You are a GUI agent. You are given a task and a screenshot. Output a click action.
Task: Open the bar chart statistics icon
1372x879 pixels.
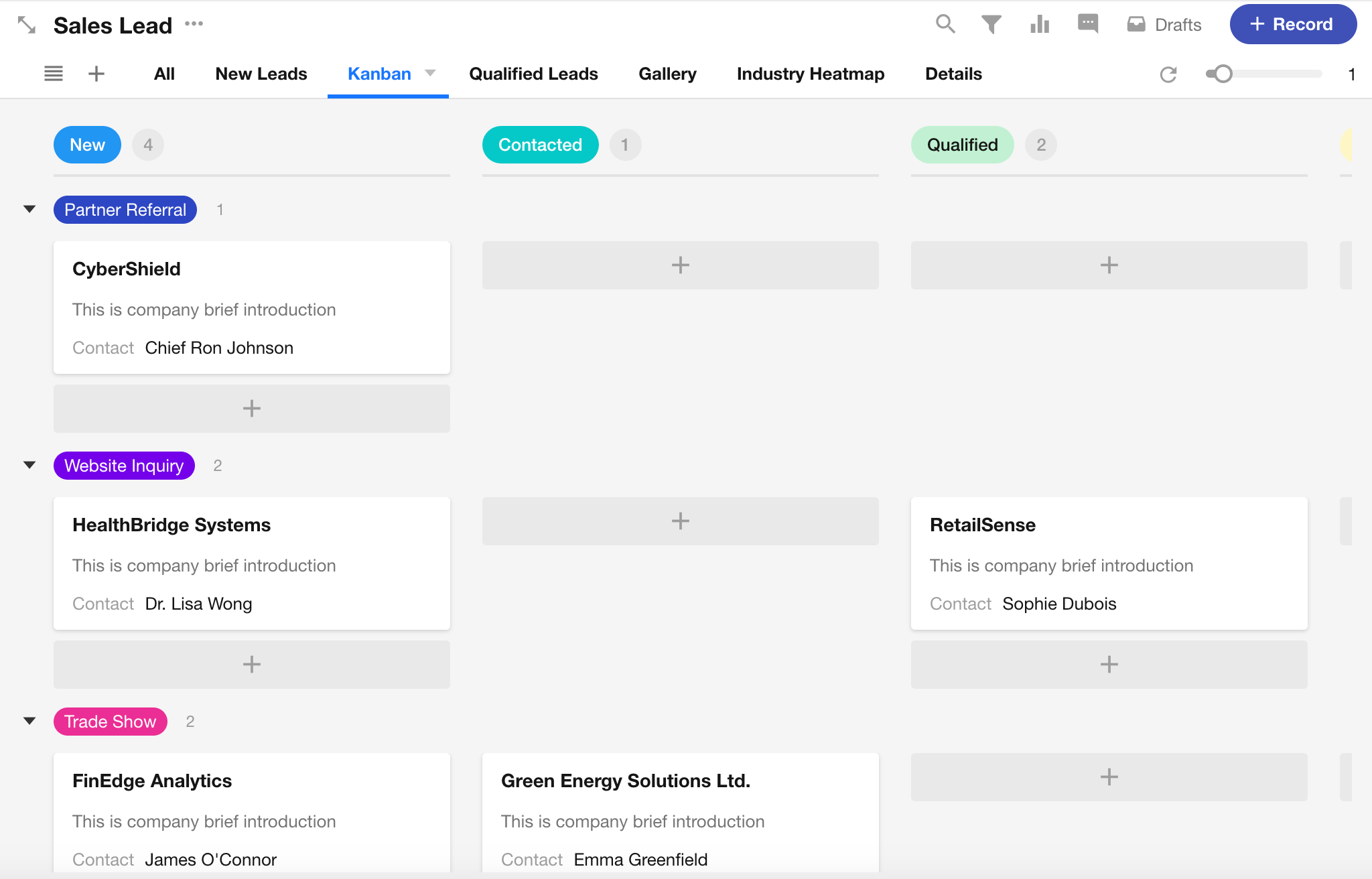pos(1040,25)
